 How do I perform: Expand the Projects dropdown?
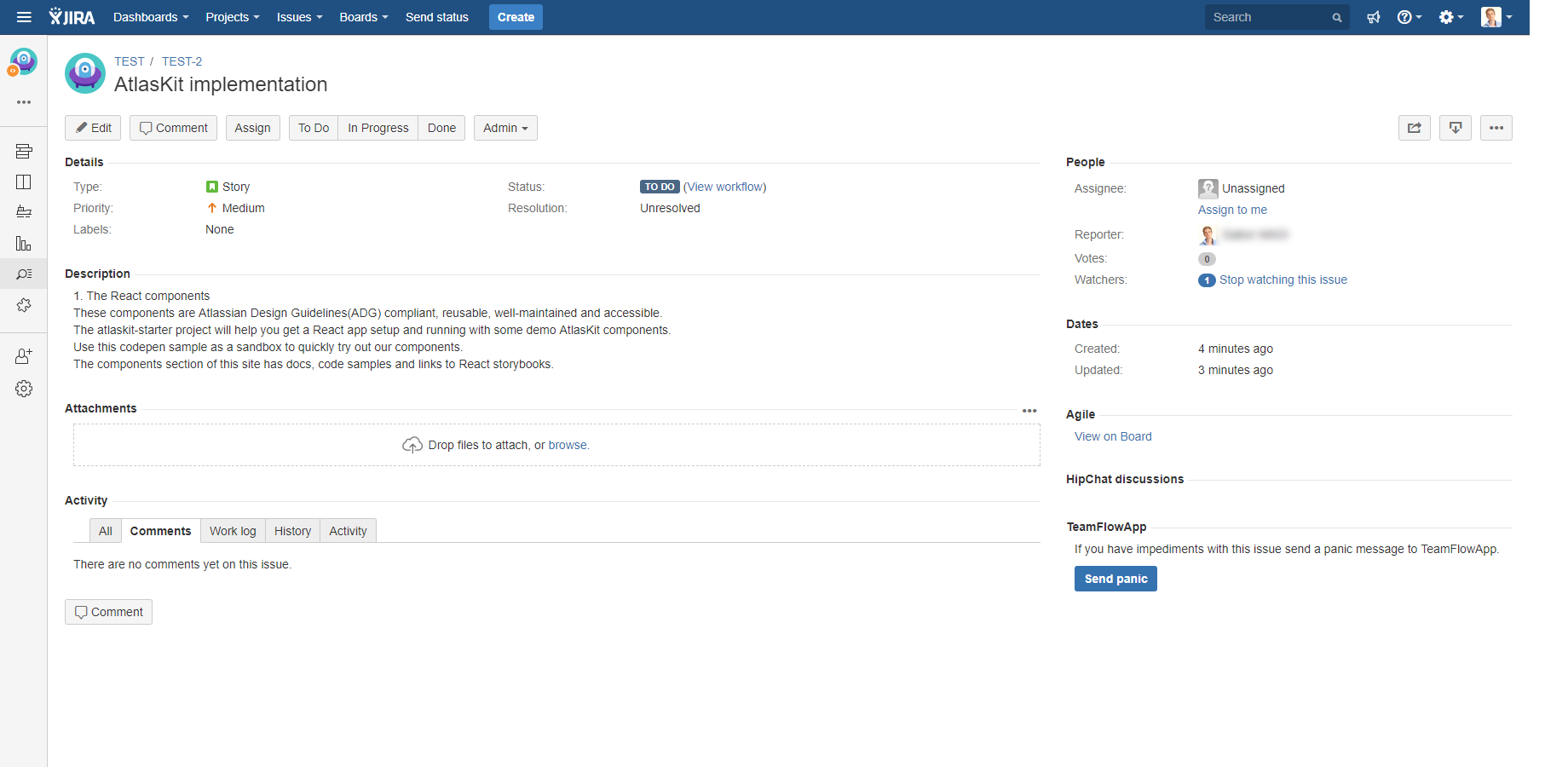233,17
